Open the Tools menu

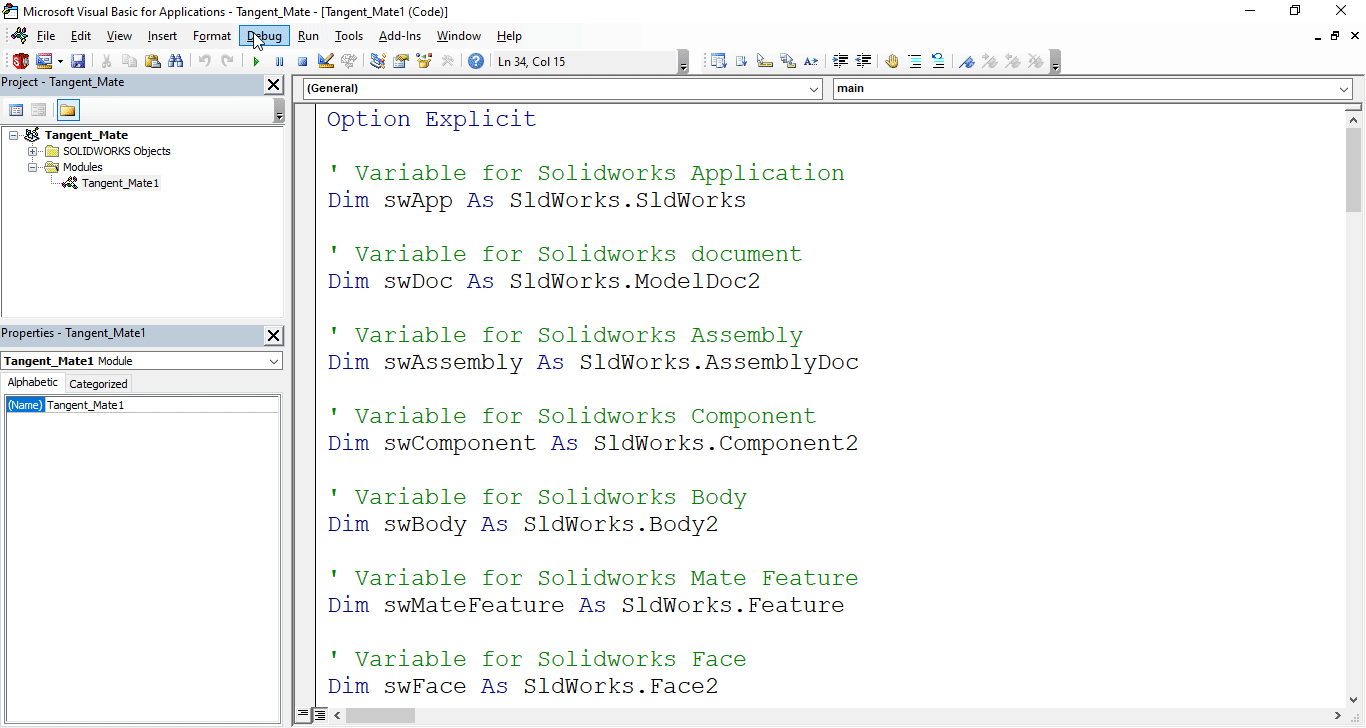(349, 36)
